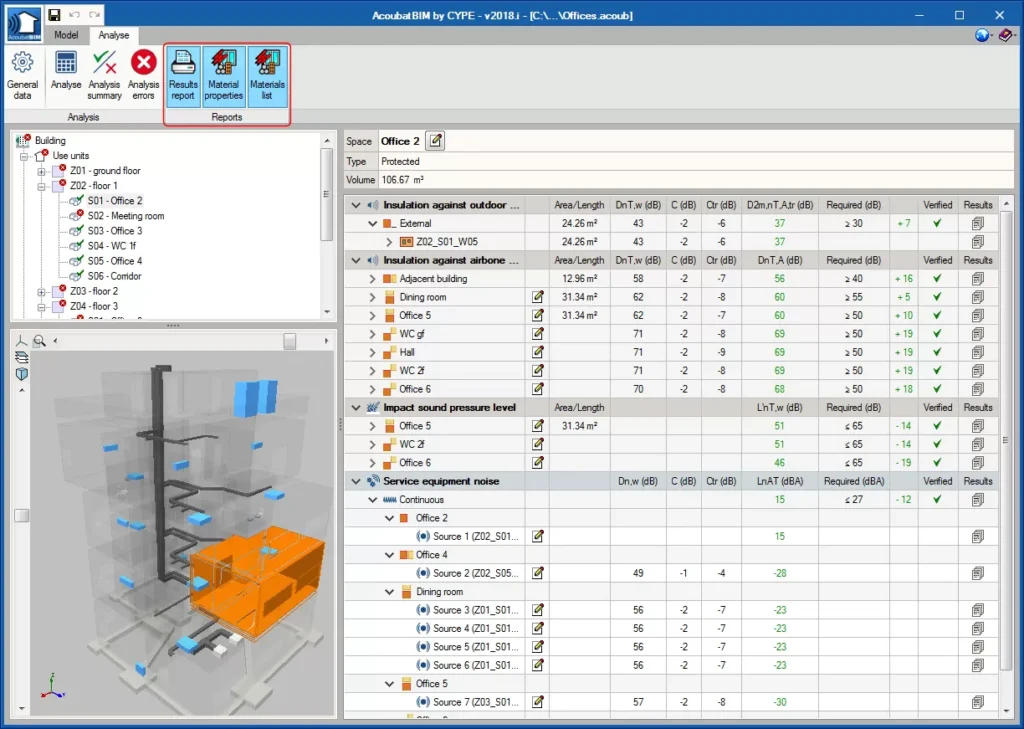This screenshot has width=1024, height=729.
Task: Switch to the Model tab
Action: click(x=66, y=35)
